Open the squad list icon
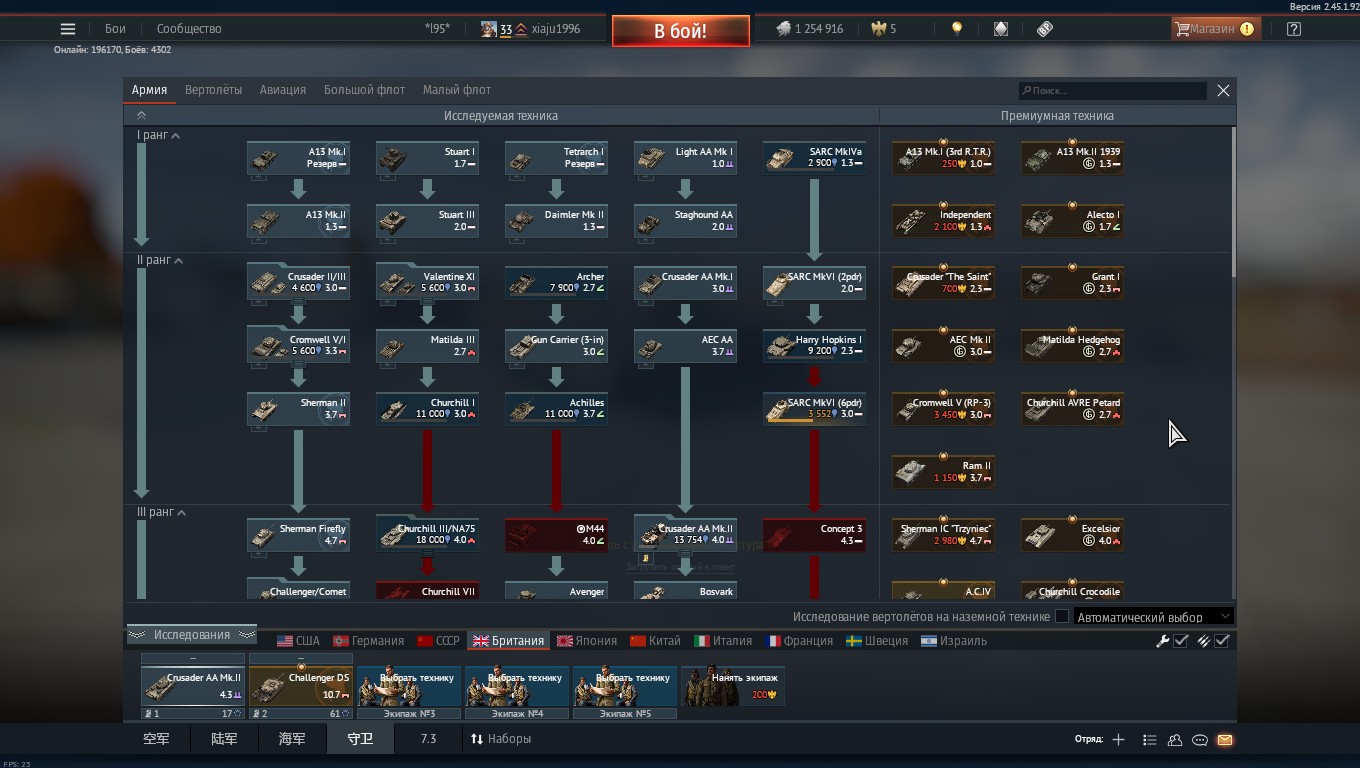1360x768 pixels. tap(1149, 740)
